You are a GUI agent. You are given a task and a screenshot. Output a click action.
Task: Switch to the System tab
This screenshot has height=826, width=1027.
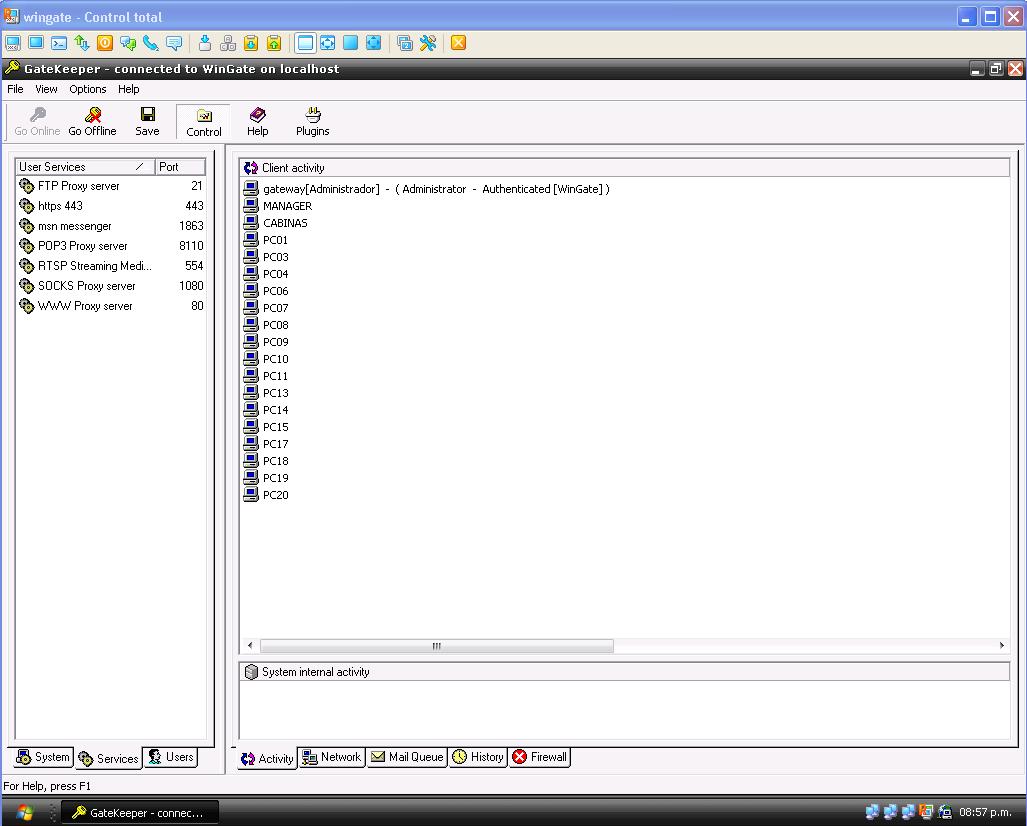coord(43,757)
